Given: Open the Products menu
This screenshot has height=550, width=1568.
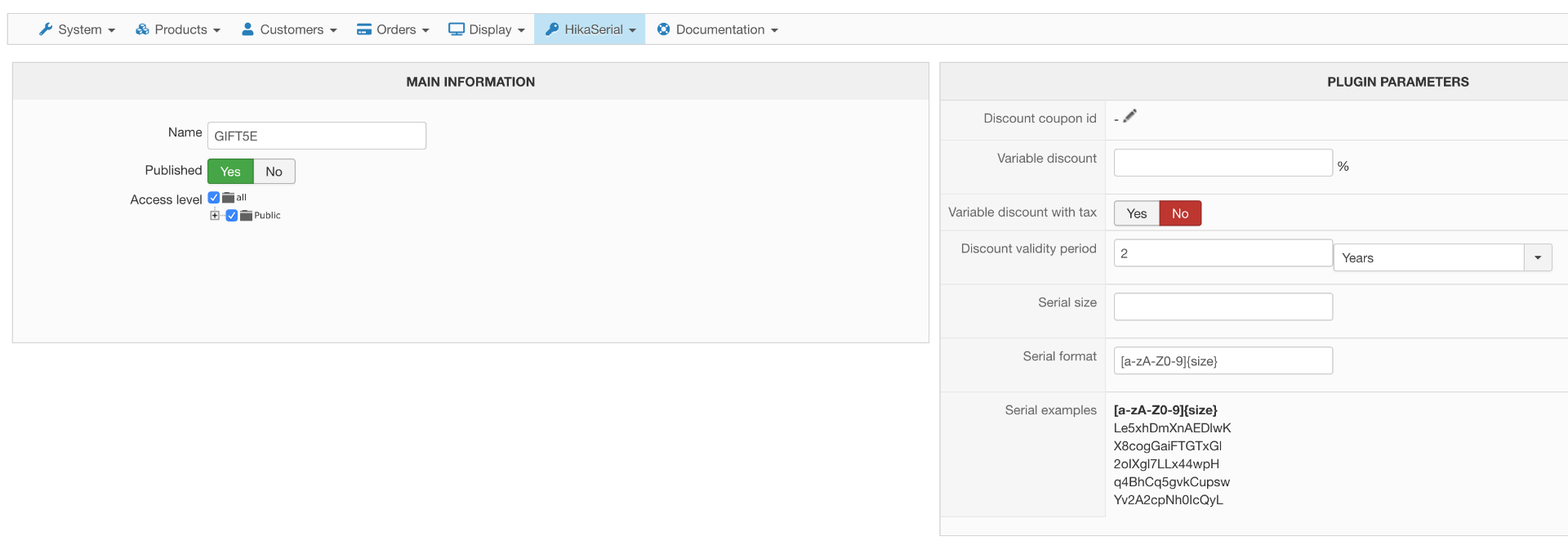Looking at the screenshot, I should coord(179,29).
